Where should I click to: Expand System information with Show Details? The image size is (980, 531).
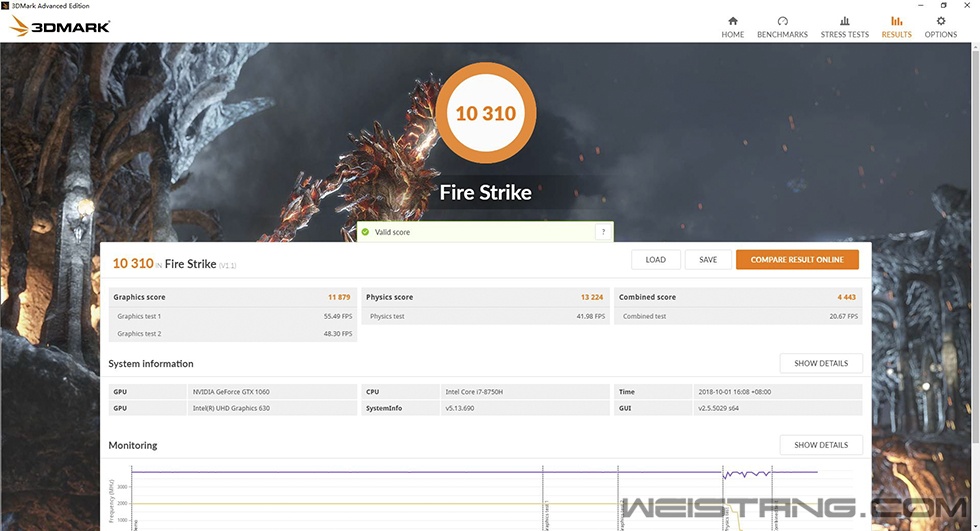820,364
